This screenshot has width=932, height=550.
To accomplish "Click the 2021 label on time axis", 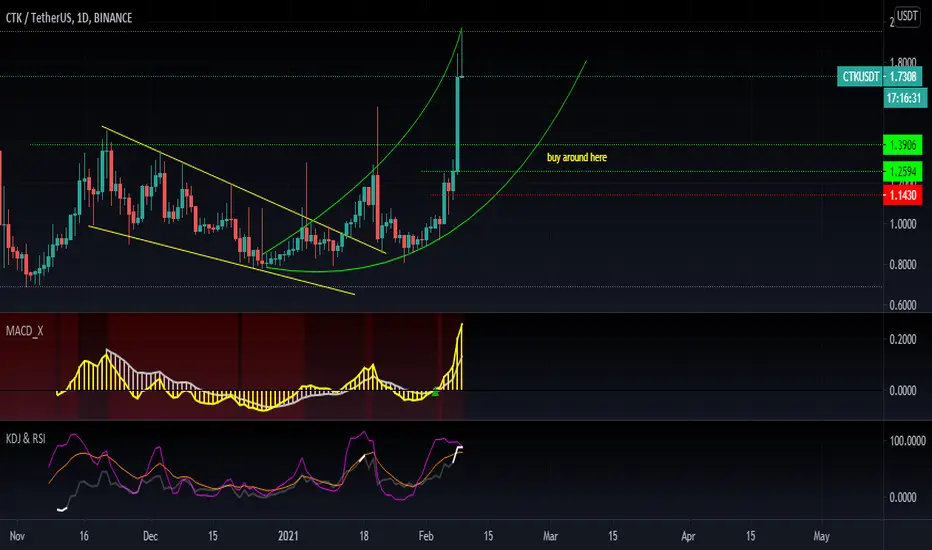I will 288,536.
